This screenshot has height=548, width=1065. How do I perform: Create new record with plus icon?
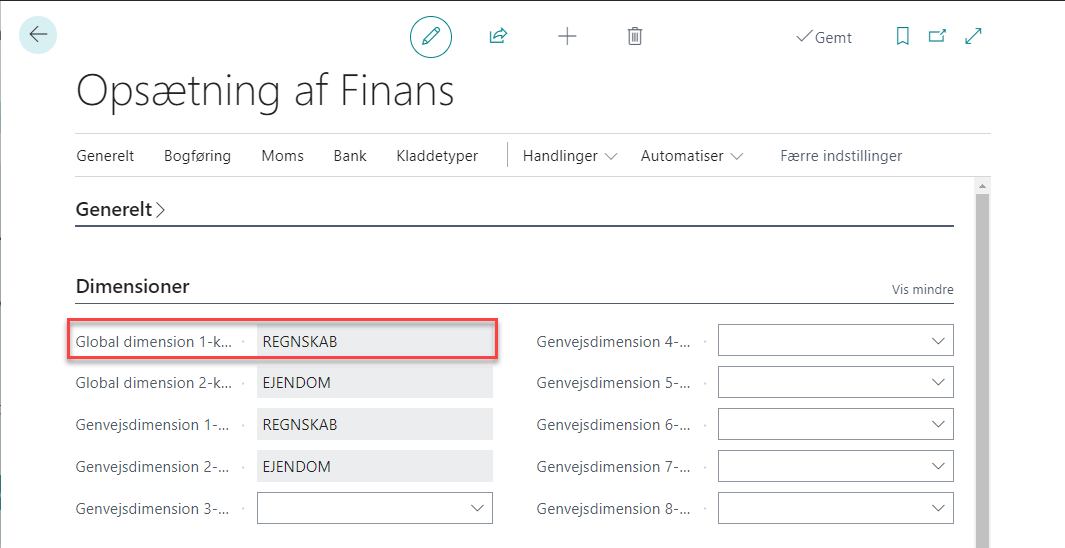point(567,36)
